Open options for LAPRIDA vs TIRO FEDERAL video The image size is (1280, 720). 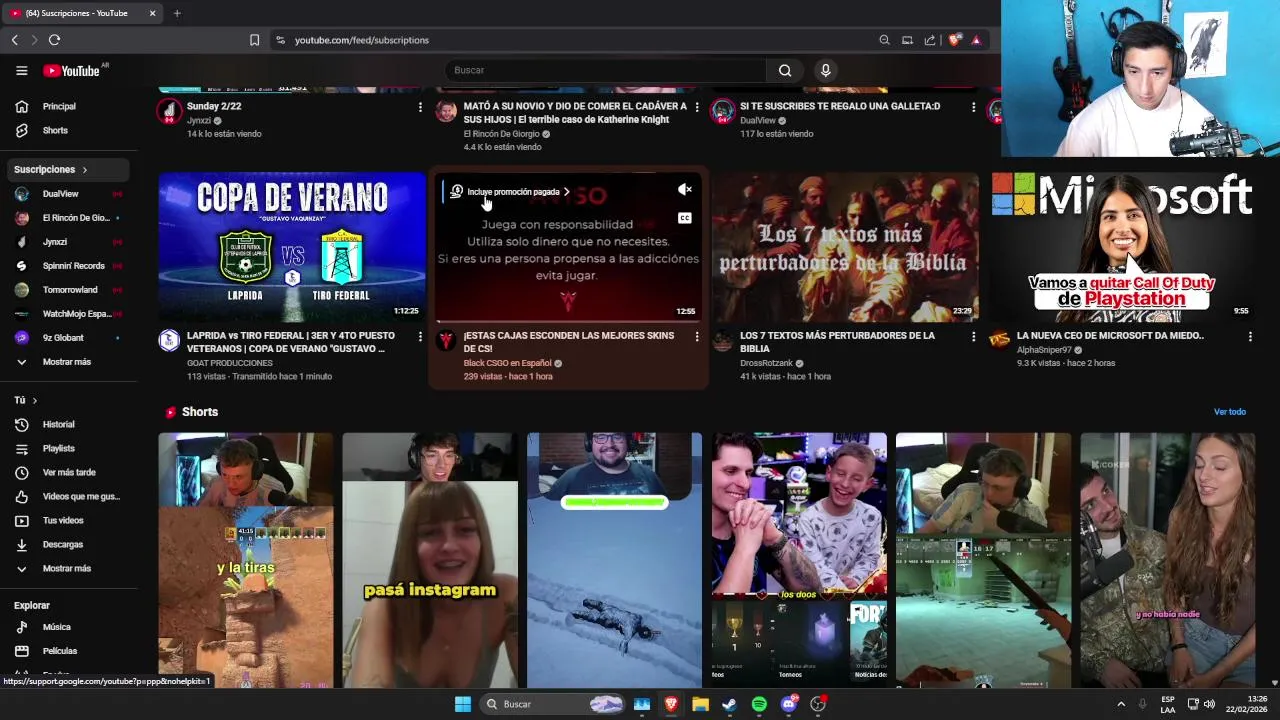pos(420,337)
